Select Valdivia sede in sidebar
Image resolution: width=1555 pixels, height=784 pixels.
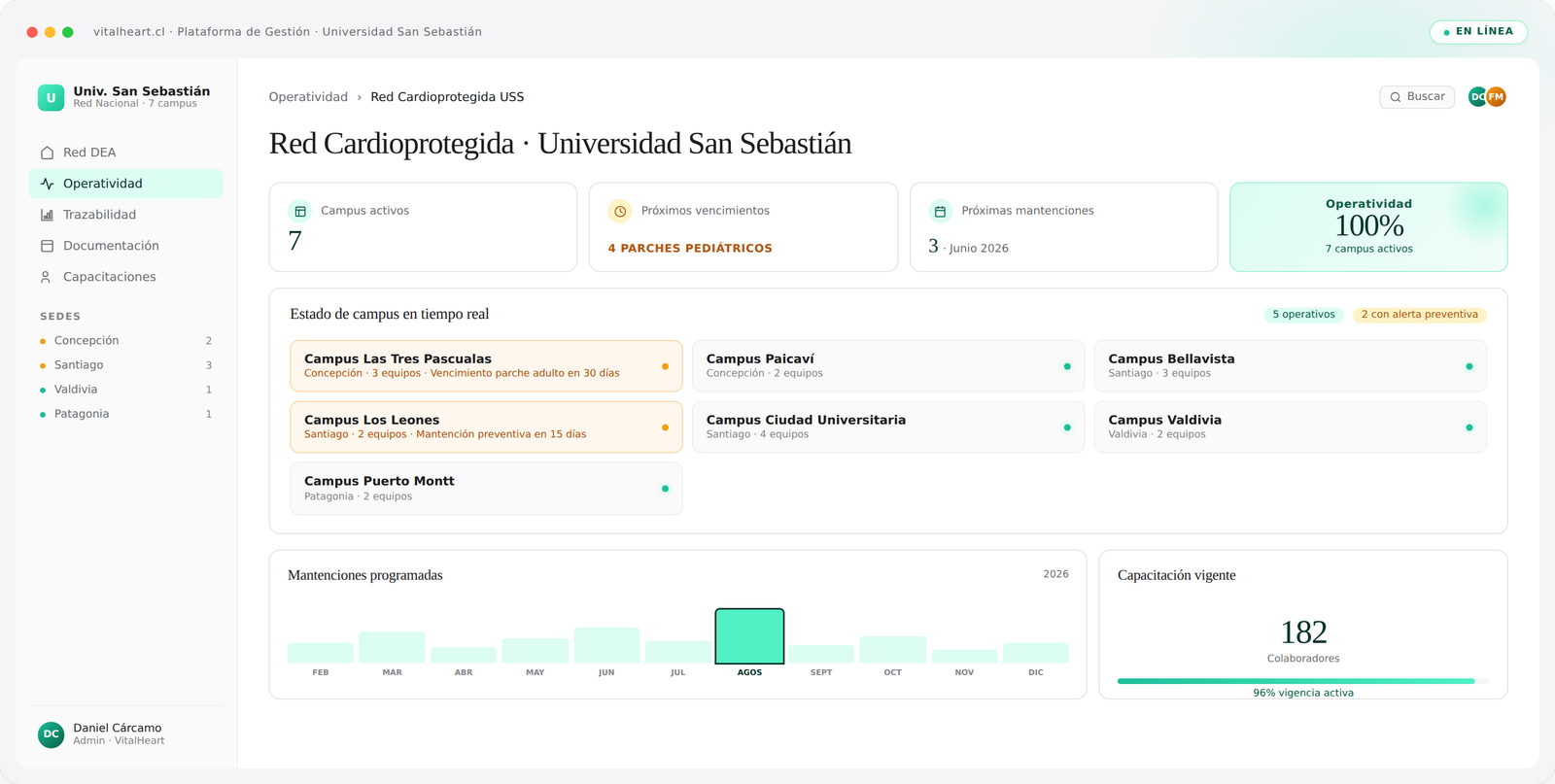pyautogui.click(x=126, y=390)
